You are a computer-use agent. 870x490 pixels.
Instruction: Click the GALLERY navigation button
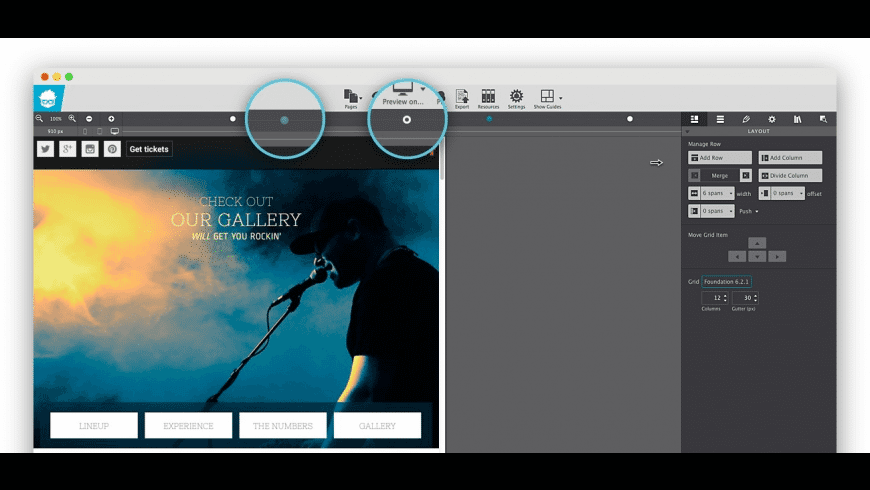377,426
